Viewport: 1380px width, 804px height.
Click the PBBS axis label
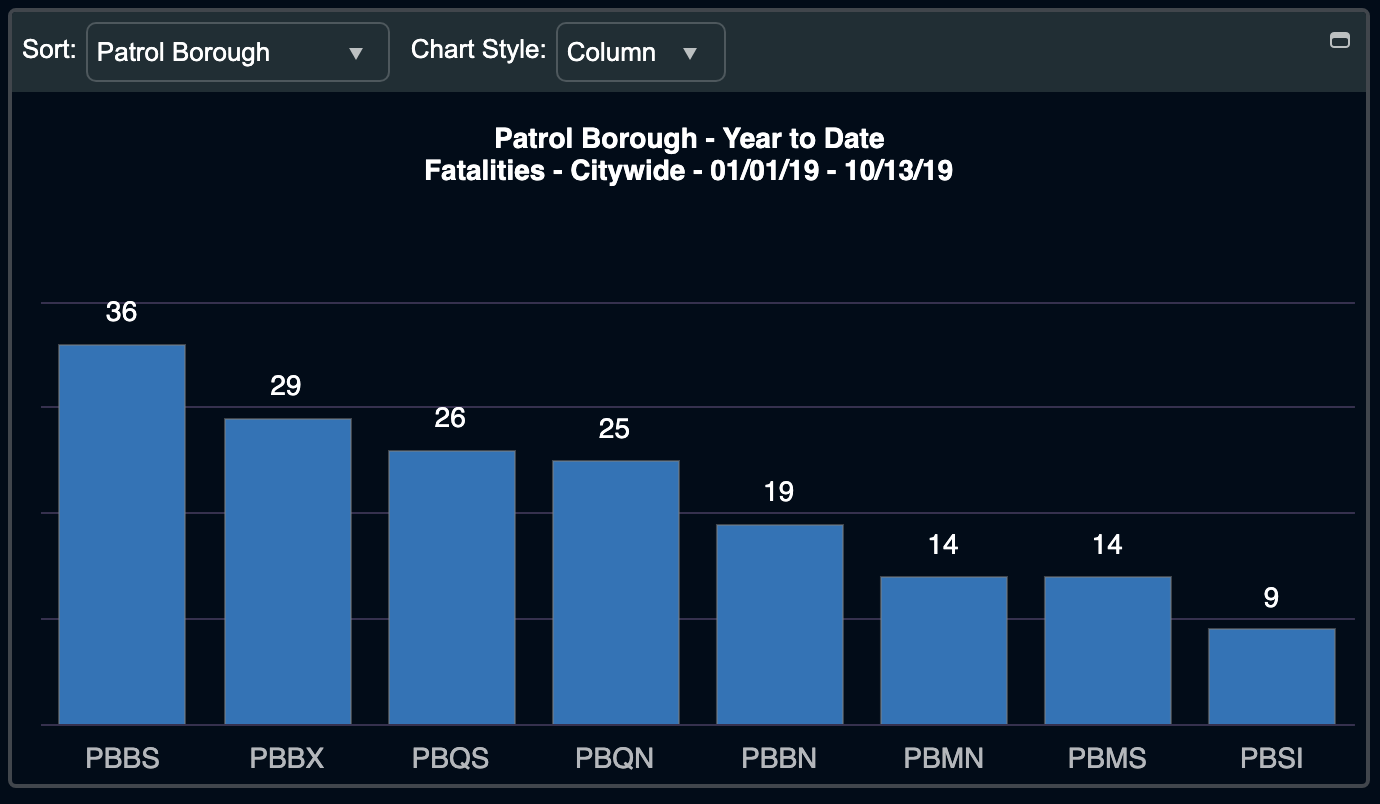pos(122,758)
